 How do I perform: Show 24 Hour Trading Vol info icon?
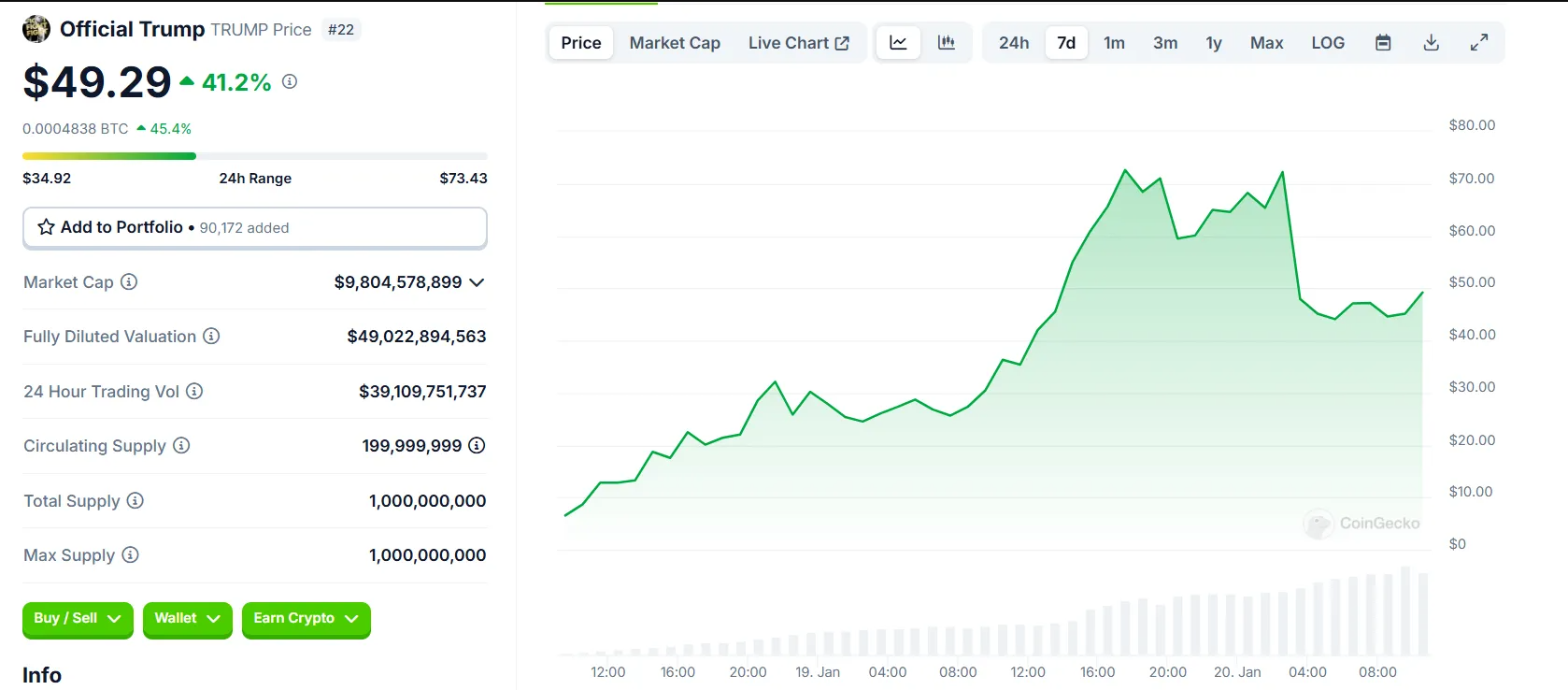tap(194, 391)
